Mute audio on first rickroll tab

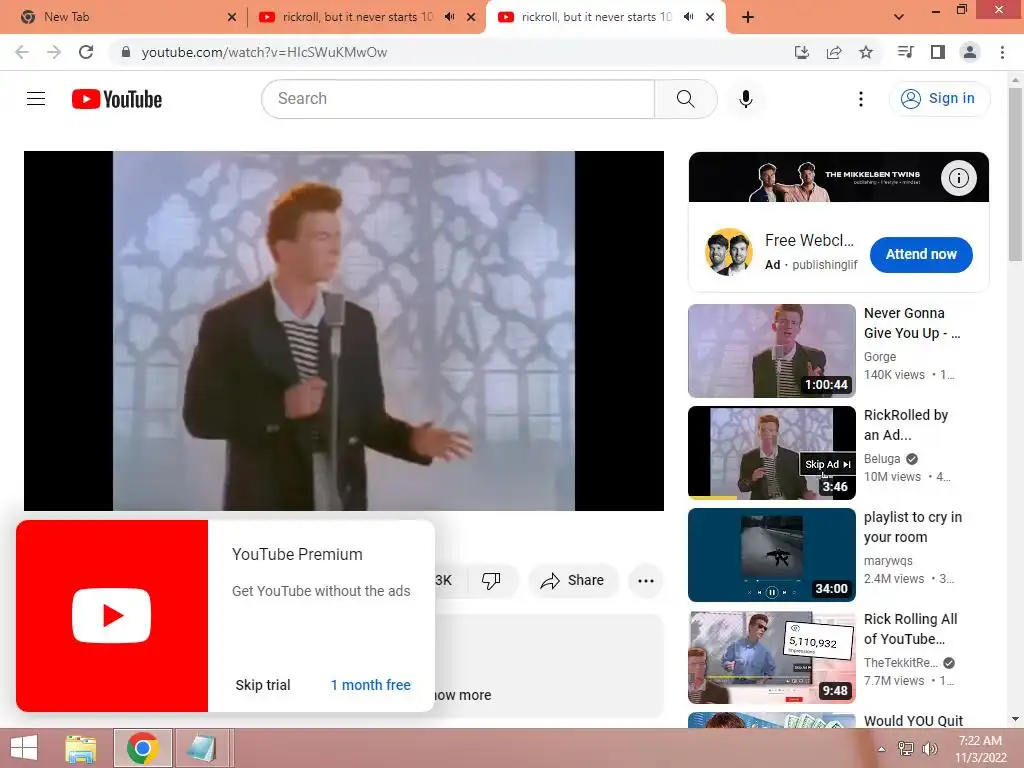tap(450, 17)
